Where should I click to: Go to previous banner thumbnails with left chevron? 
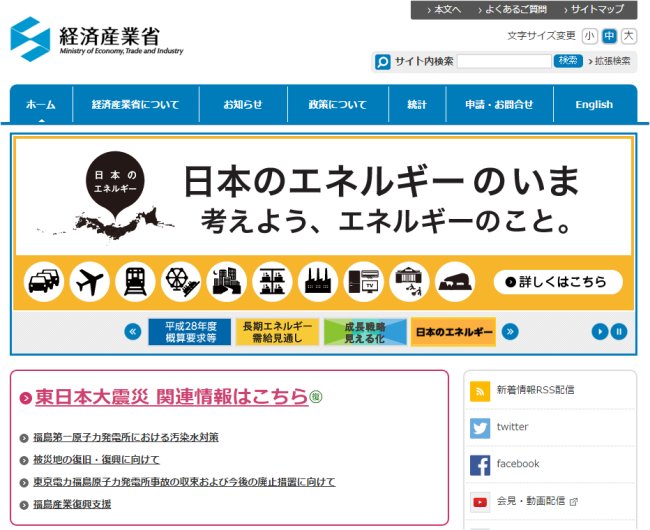point(132,332)
